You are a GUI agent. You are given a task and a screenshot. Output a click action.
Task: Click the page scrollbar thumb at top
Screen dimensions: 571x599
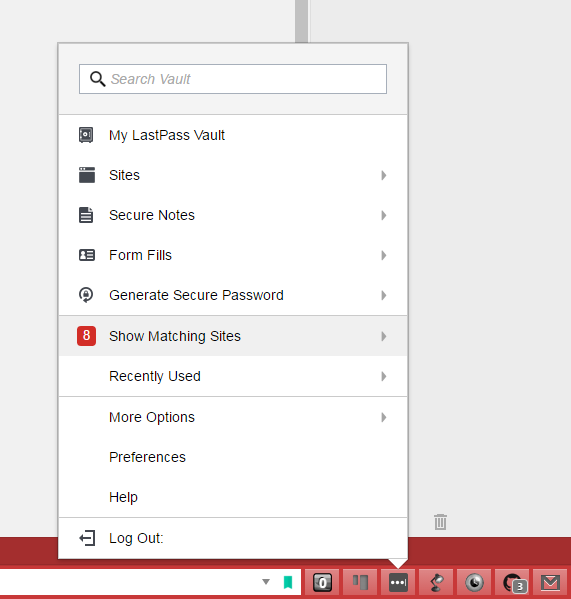pos(301,21)
